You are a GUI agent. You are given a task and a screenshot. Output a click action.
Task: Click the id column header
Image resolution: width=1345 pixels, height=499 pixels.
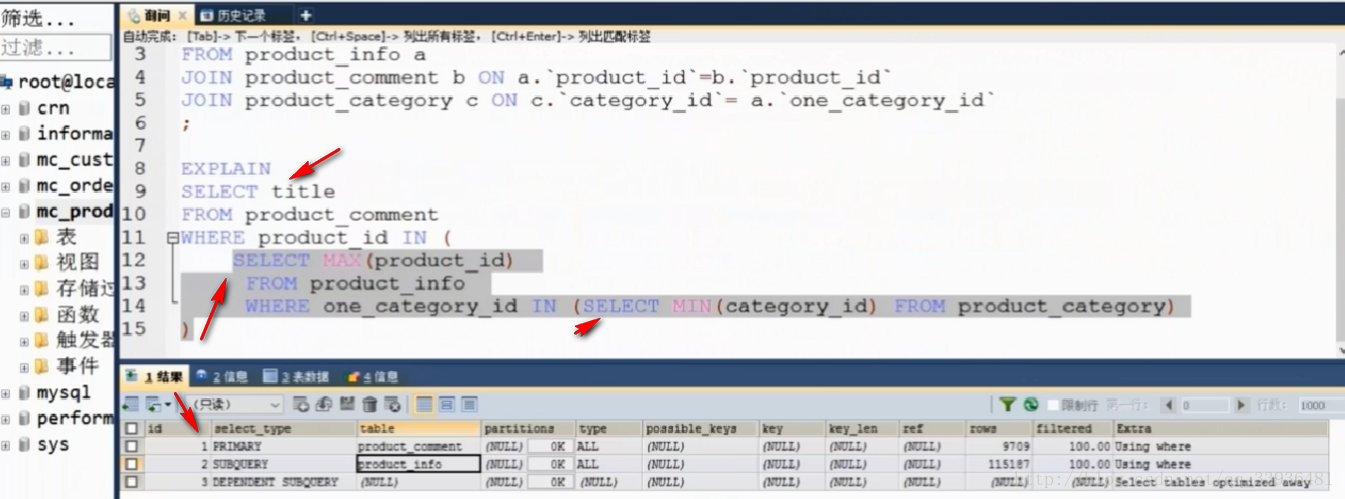[177, 428]
